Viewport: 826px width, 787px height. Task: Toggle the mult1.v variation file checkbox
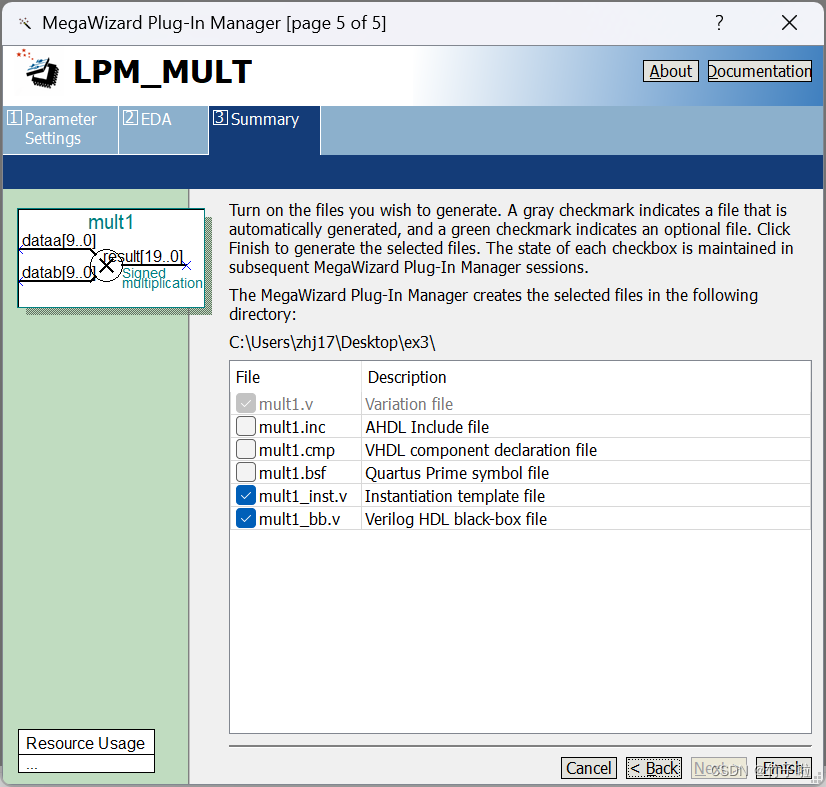(x=245, y=404)
